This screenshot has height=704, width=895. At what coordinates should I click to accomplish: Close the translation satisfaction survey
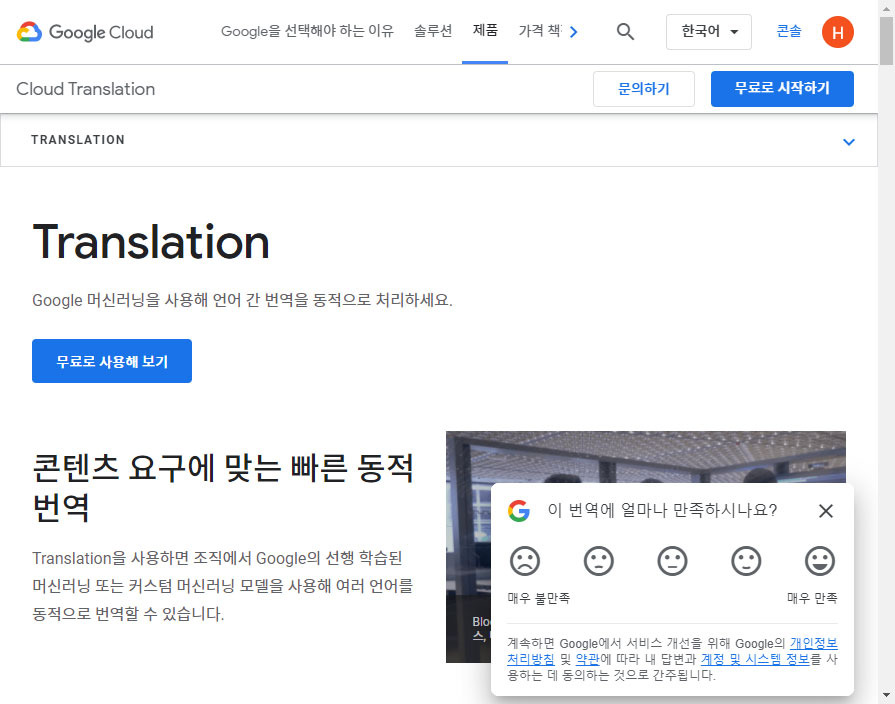(x=825, y=510)
